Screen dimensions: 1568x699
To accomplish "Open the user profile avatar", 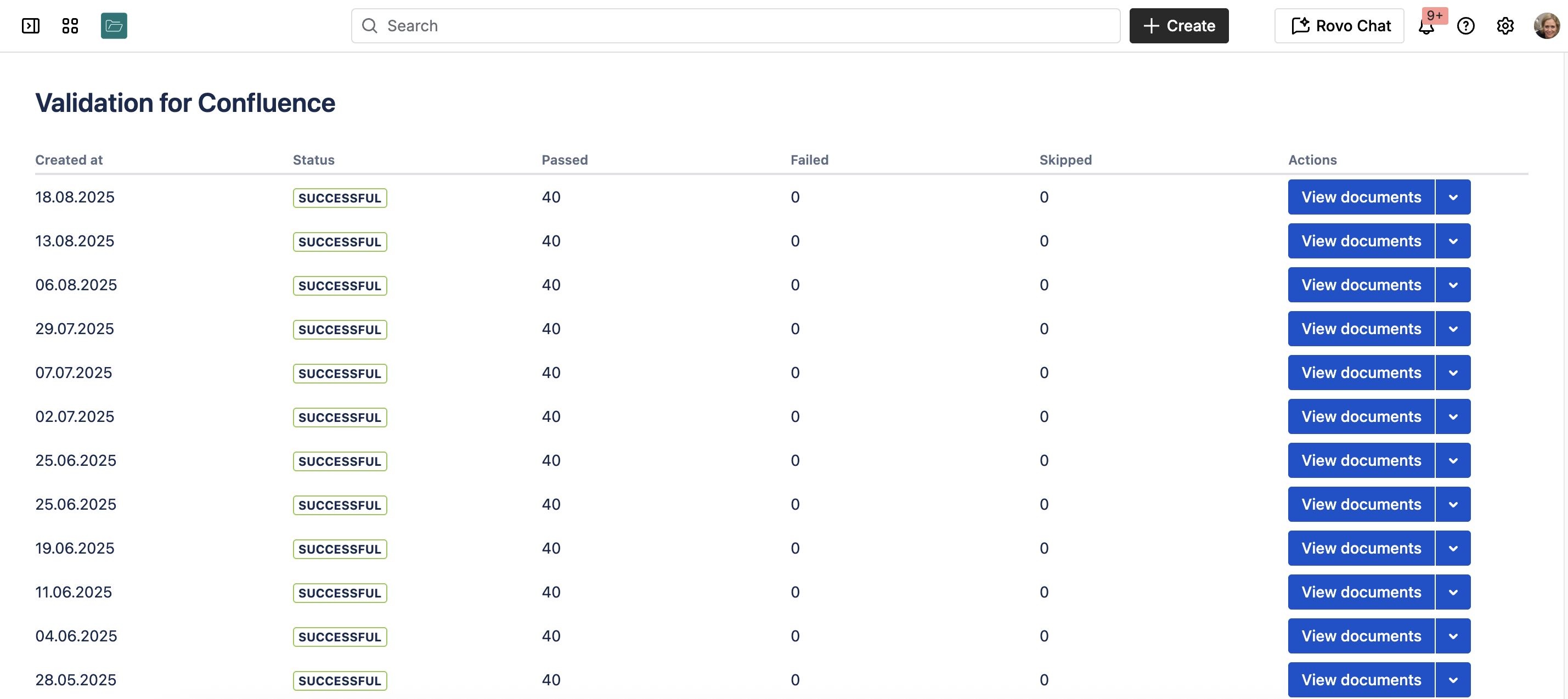I will tap(1547, 26).
